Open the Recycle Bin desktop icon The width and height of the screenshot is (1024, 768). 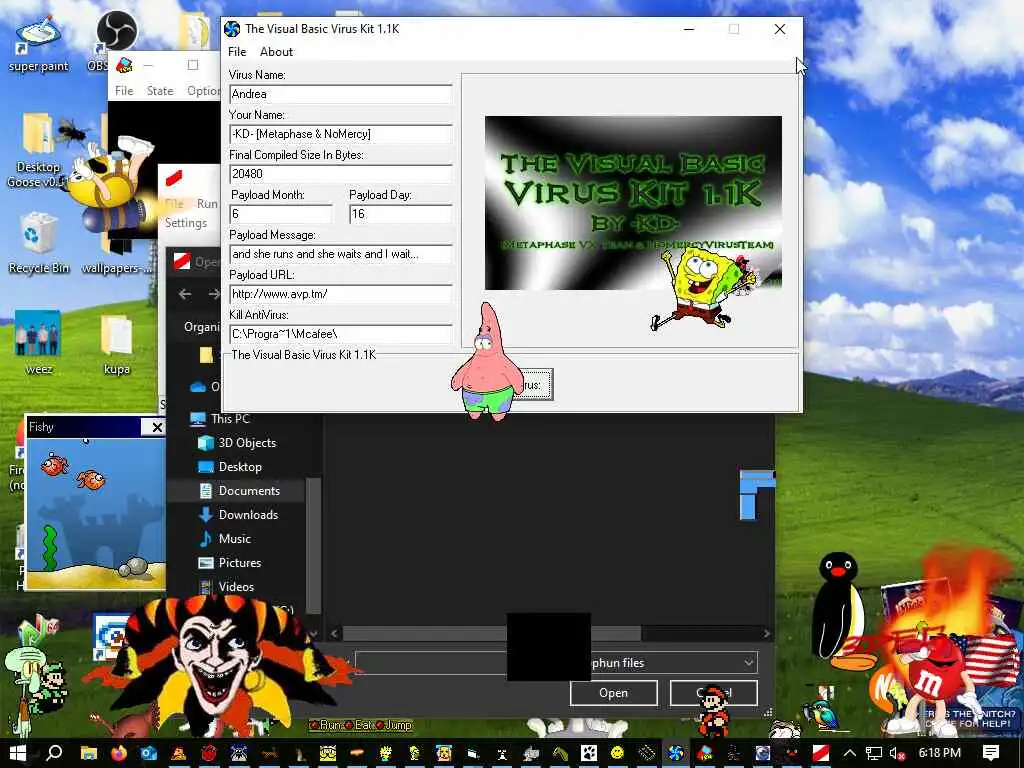click(38, 243)
